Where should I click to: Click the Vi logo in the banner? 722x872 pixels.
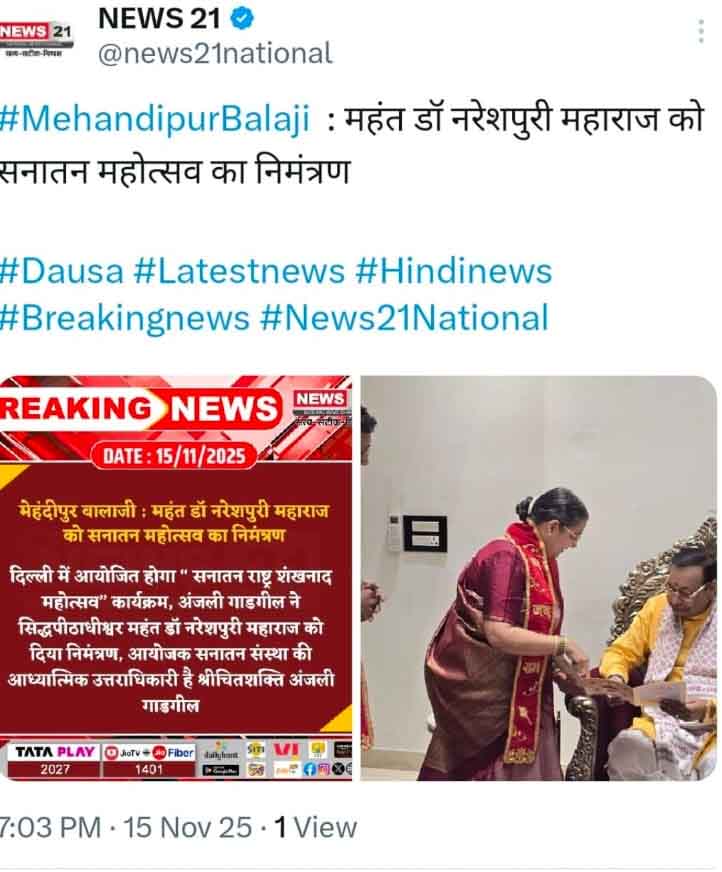click(x=286, y=751)
